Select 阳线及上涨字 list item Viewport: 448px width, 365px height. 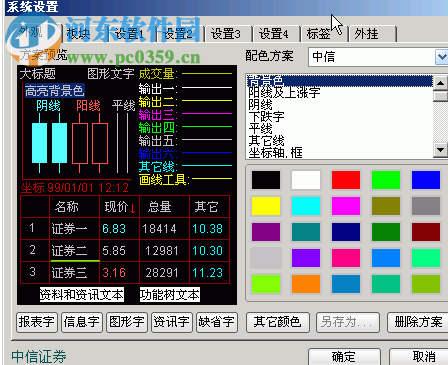point(340,93)
